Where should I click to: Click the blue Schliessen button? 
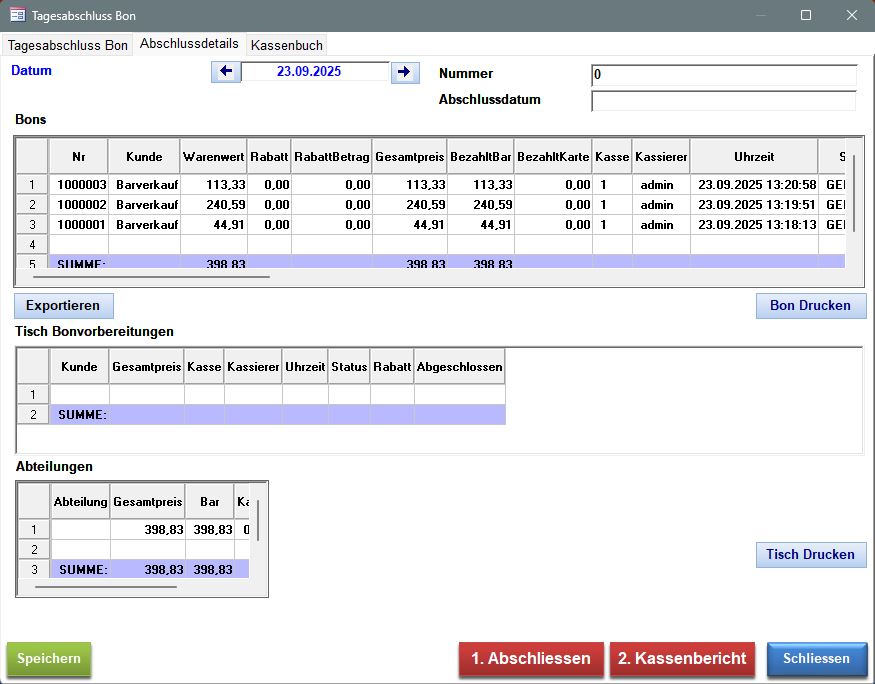click(816, 659)
